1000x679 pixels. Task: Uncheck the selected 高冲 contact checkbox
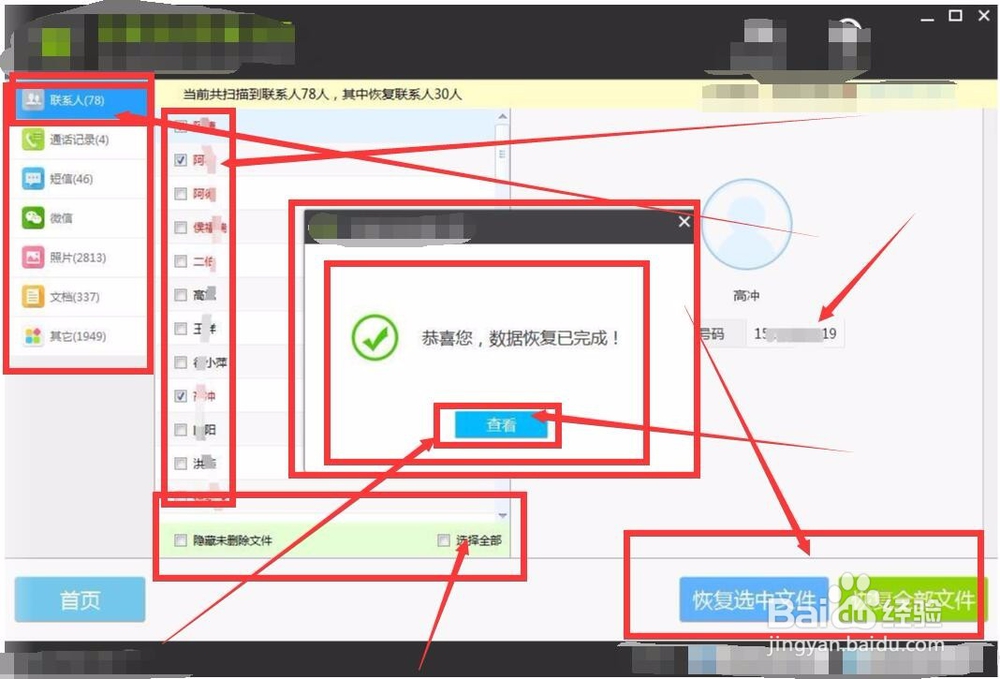pos(180,396)
